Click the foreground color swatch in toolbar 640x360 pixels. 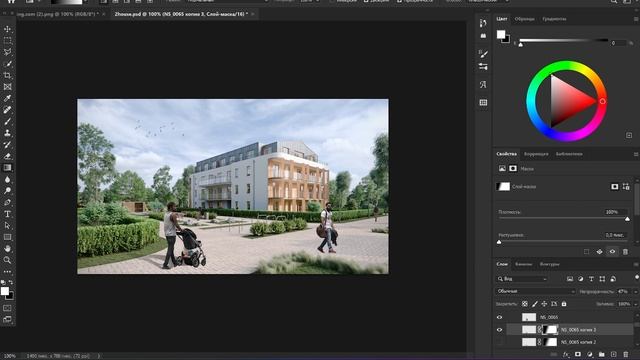pos(5,291)
